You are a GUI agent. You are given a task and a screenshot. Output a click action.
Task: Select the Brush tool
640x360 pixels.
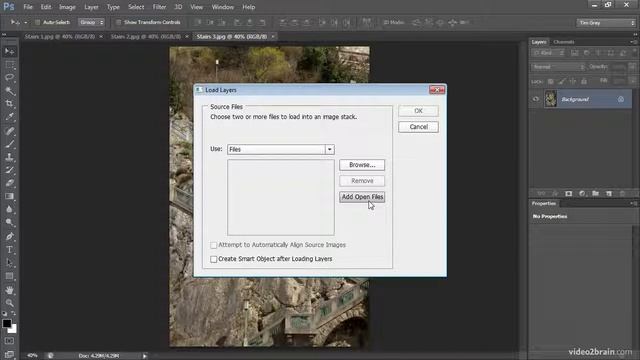point(9,144)
